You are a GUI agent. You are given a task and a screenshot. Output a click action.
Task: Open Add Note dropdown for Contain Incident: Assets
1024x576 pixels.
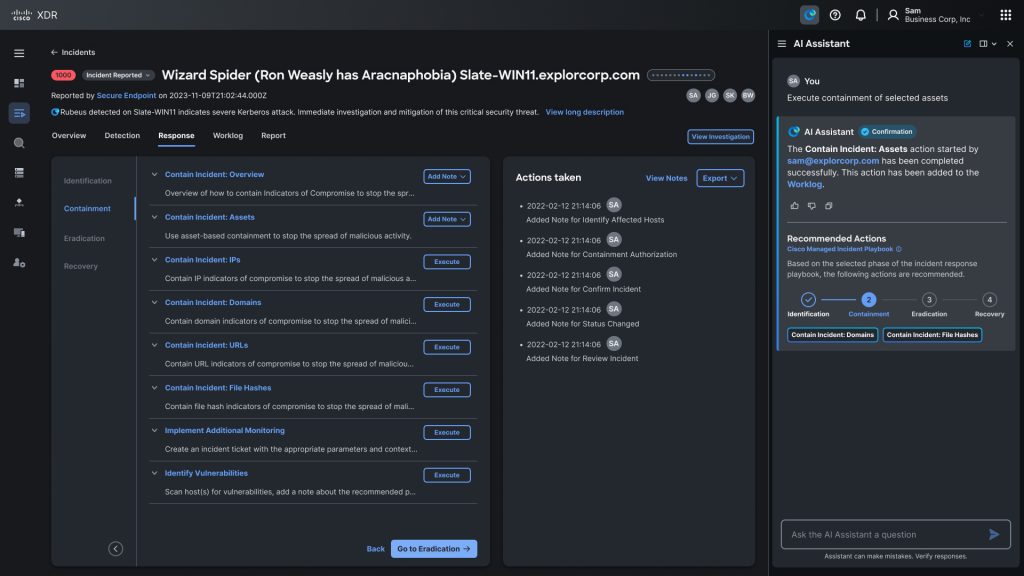[447, 219]
